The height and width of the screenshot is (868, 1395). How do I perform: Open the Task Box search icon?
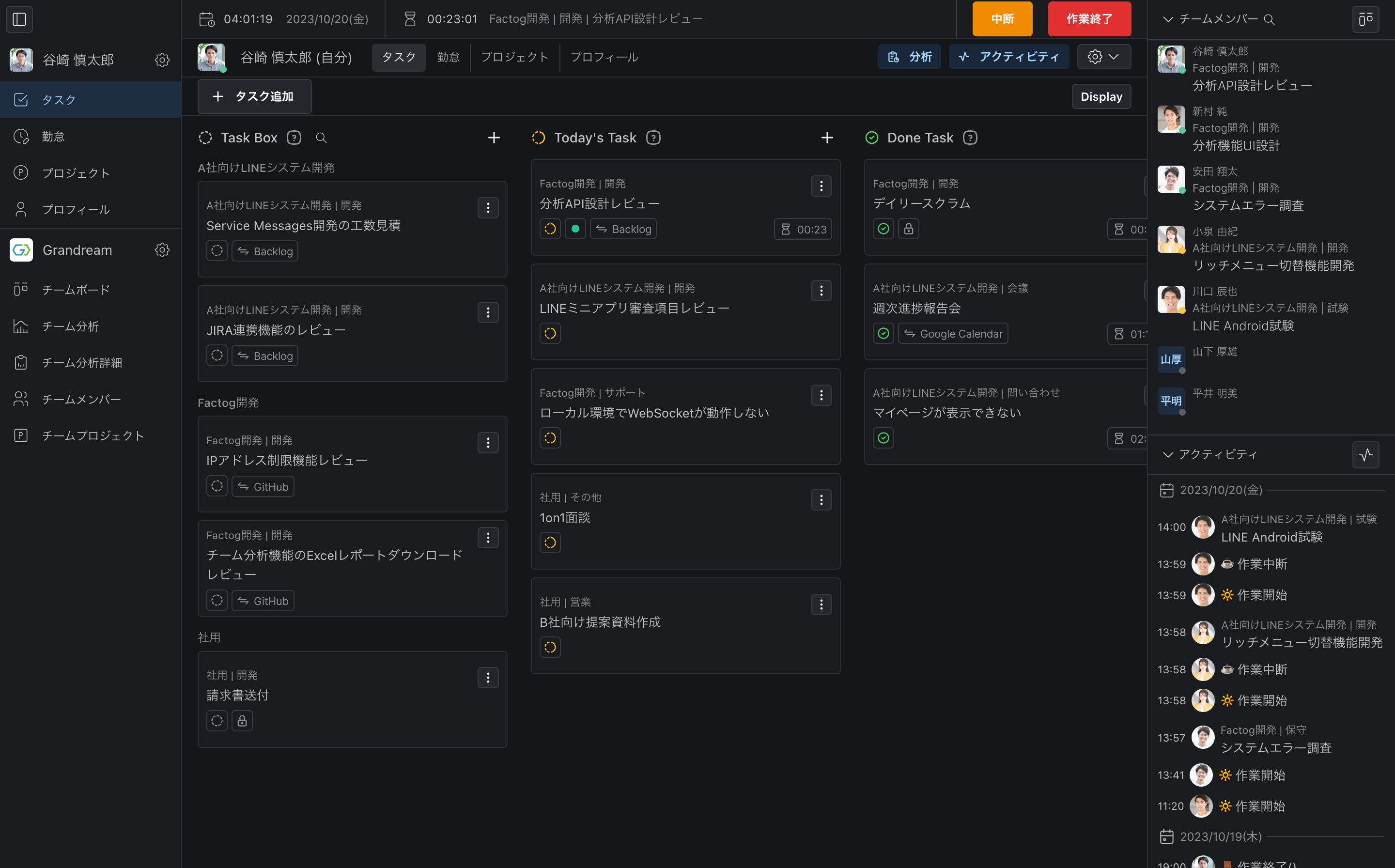(321, 138)
